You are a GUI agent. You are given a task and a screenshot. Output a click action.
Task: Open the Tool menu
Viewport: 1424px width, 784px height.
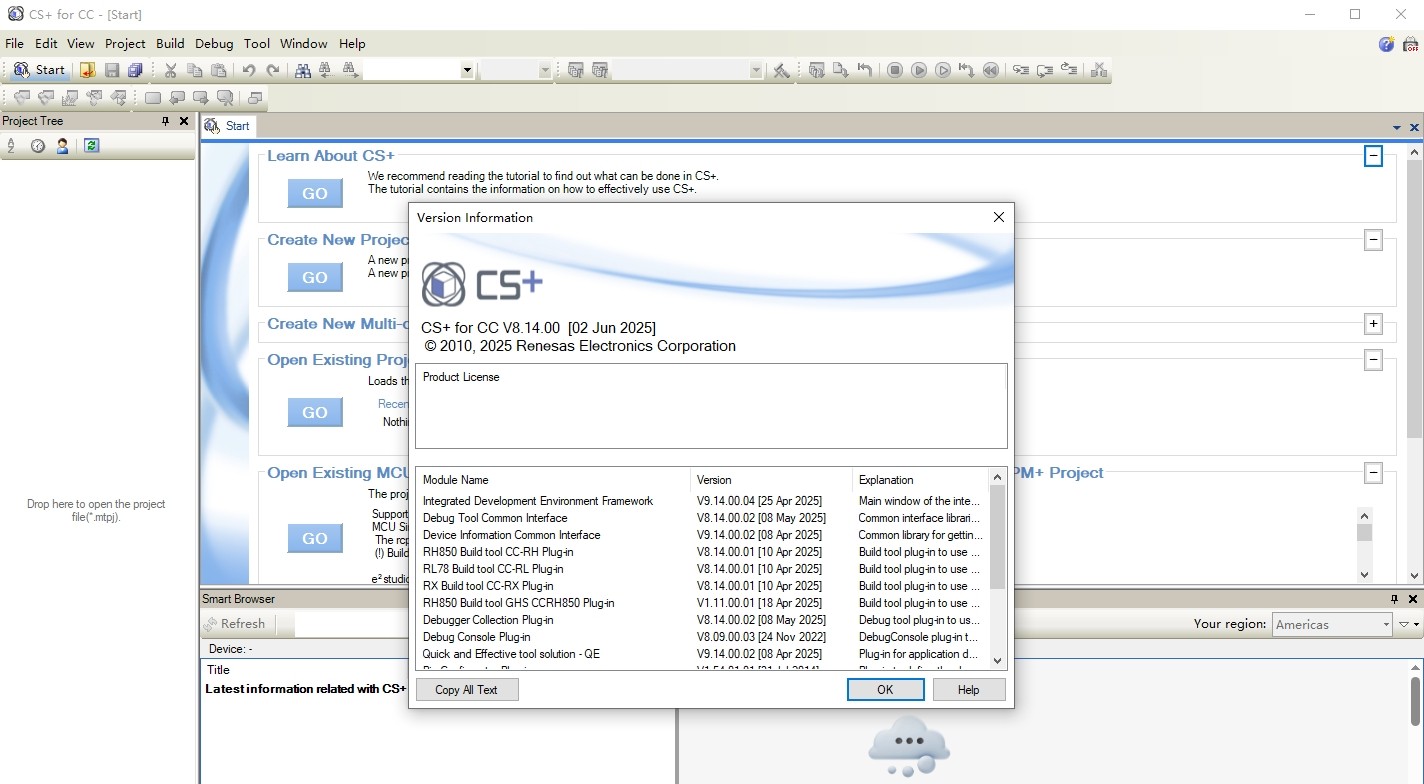(257, 44)
